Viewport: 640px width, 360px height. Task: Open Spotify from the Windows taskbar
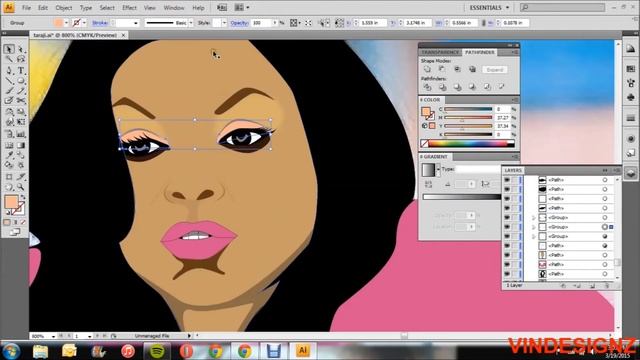click(x=157, y=351)
